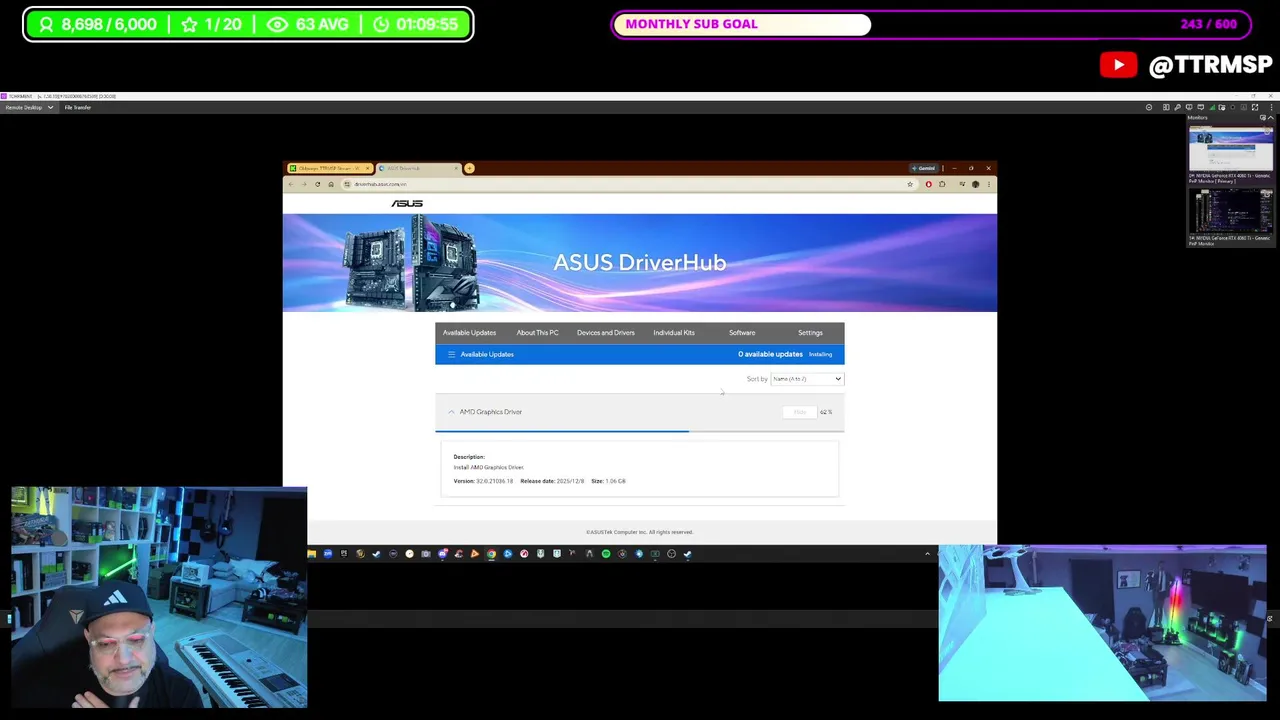
Task: Click the 0 available updates text
Action: click(x=770, y=354)
